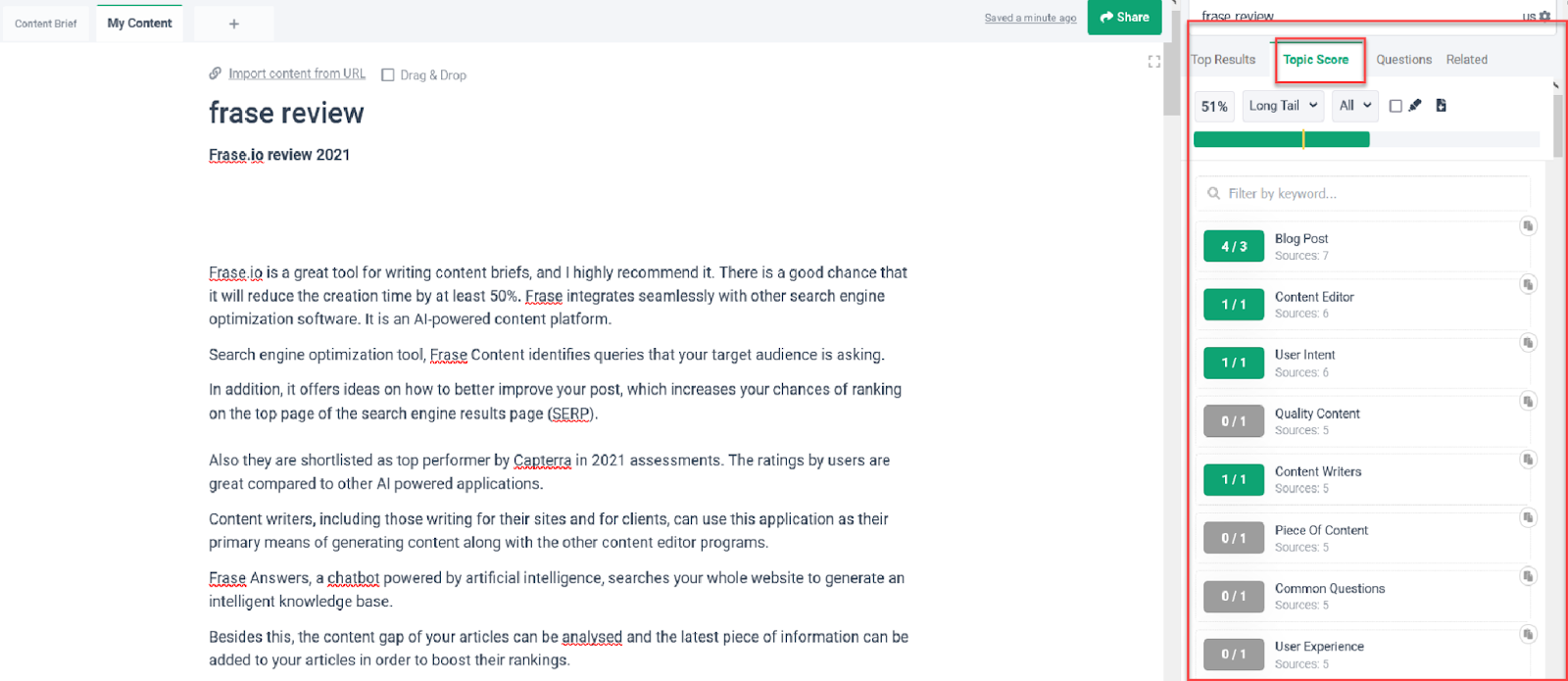The height and width of the screenshot is (681, 1568).
Task: Click the 'Saved a minute ago' link
Action: coord(1030,18)
